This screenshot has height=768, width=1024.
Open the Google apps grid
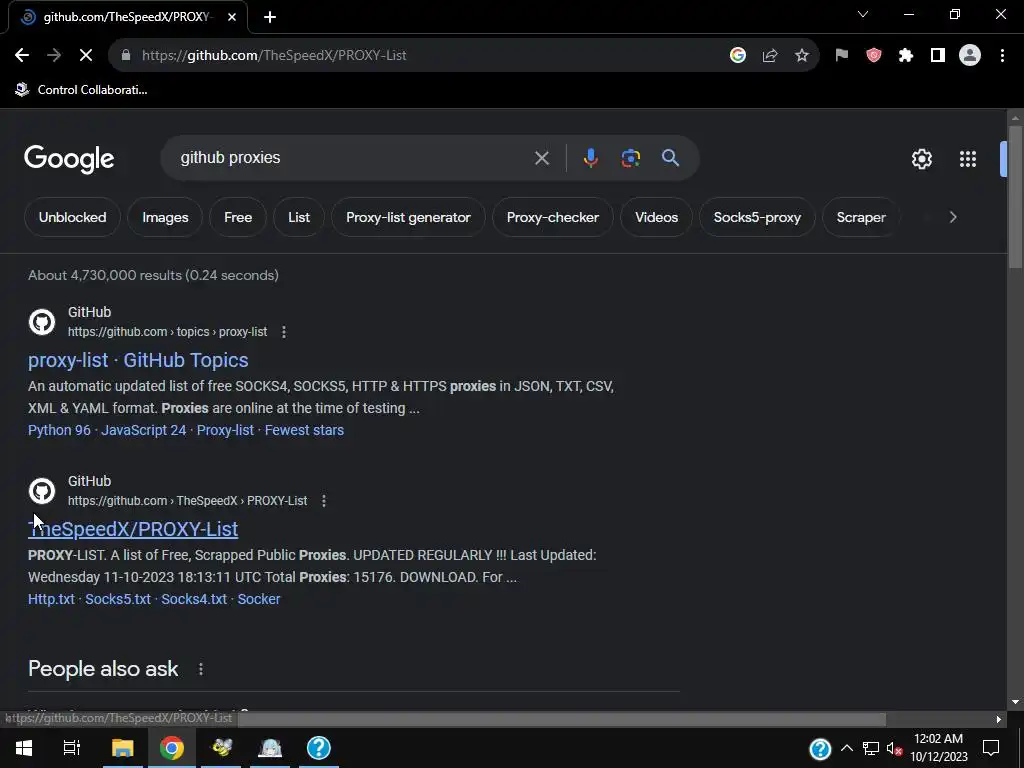(968, 159)
